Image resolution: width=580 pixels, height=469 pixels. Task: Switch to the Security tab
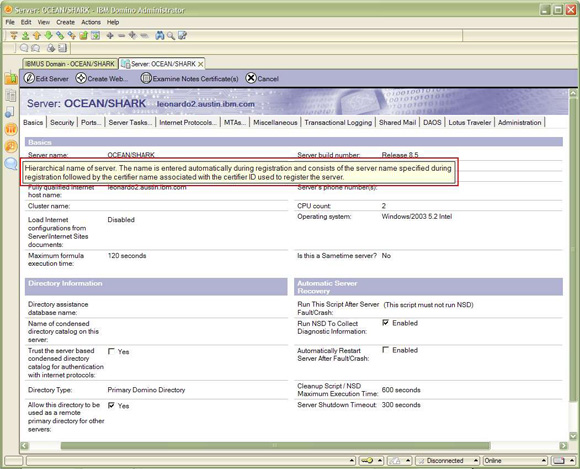[62, 122]
